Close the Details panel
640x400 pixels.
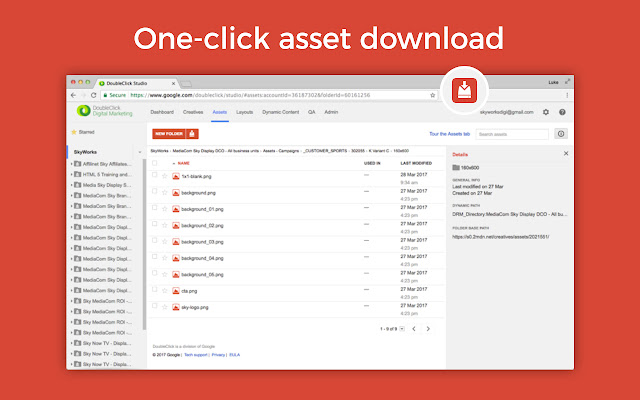pos(566,153)
